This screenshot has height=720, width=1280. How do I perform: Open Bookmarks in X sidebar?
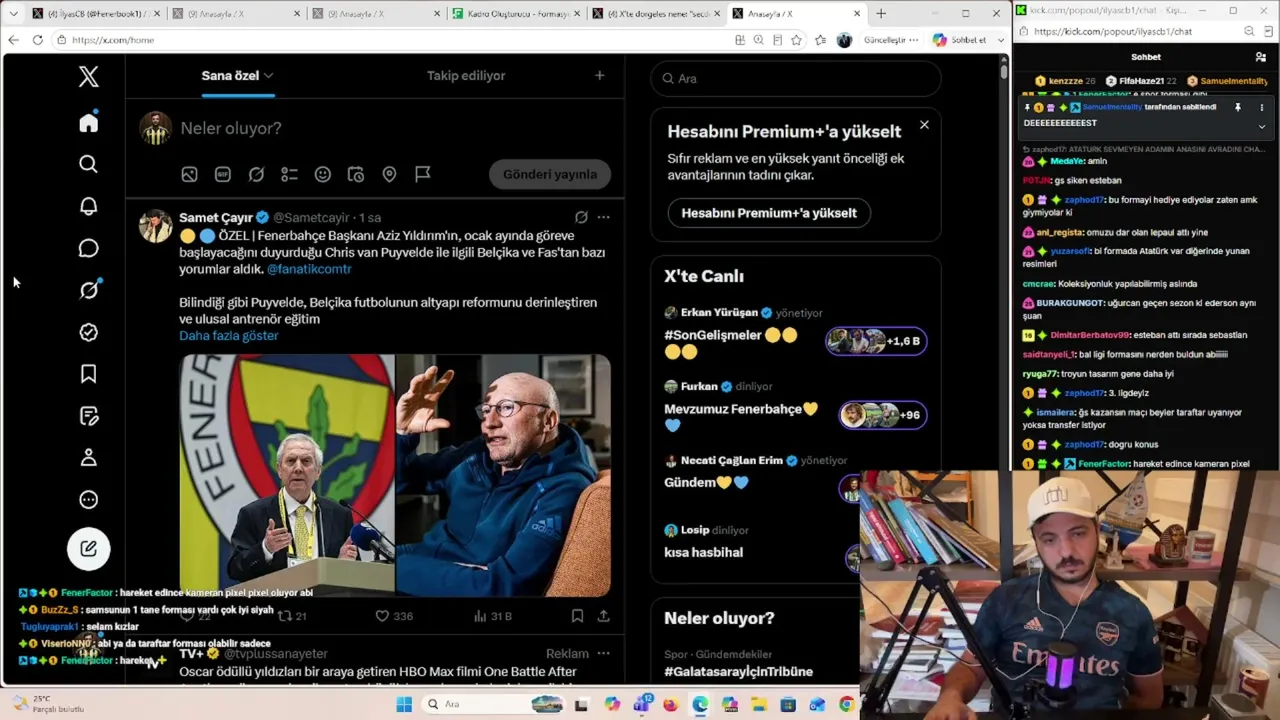89,374
